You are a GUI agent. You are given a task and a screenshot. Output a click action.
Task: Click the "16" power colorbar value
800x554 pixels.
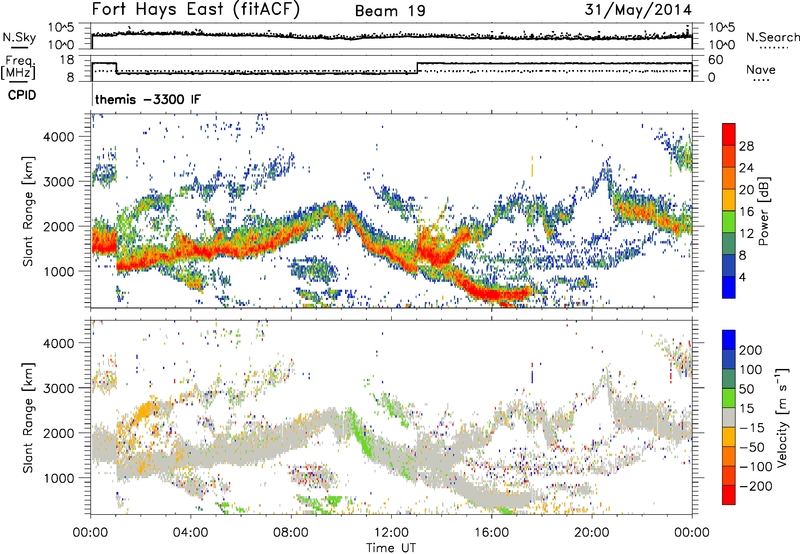(746, 212)
